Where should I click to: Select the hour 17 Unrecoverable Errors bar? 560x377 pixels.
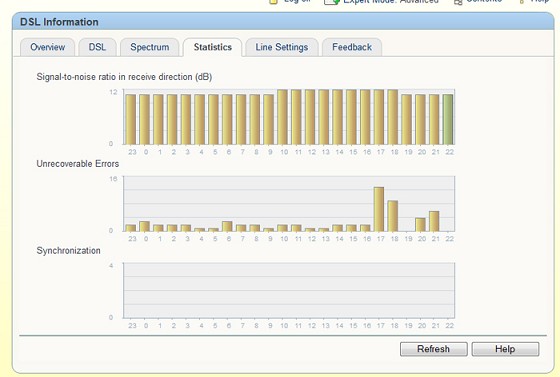379,209
